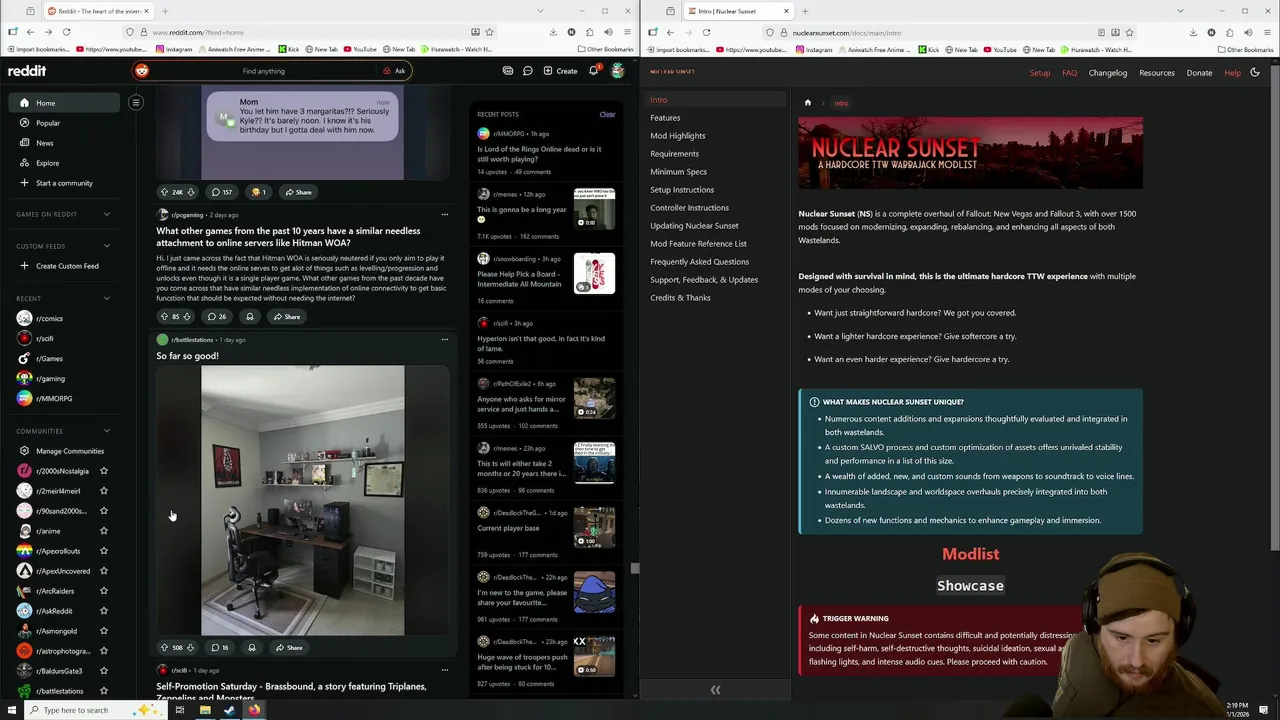Open the overflow menu of the r/pcgaming post

pyautogui.click(x=445, y=214)
